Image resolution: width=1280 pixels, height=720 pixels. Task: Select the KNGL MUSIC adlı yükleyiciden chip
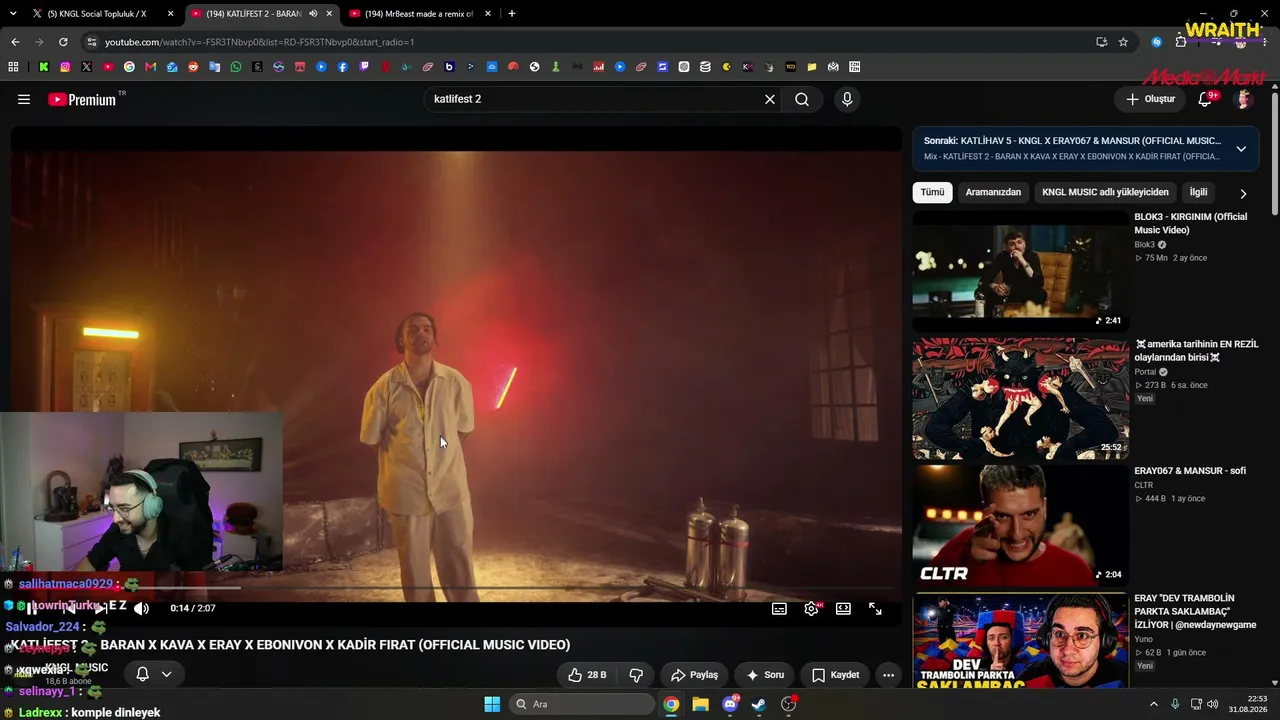[x=1105, y=192]
